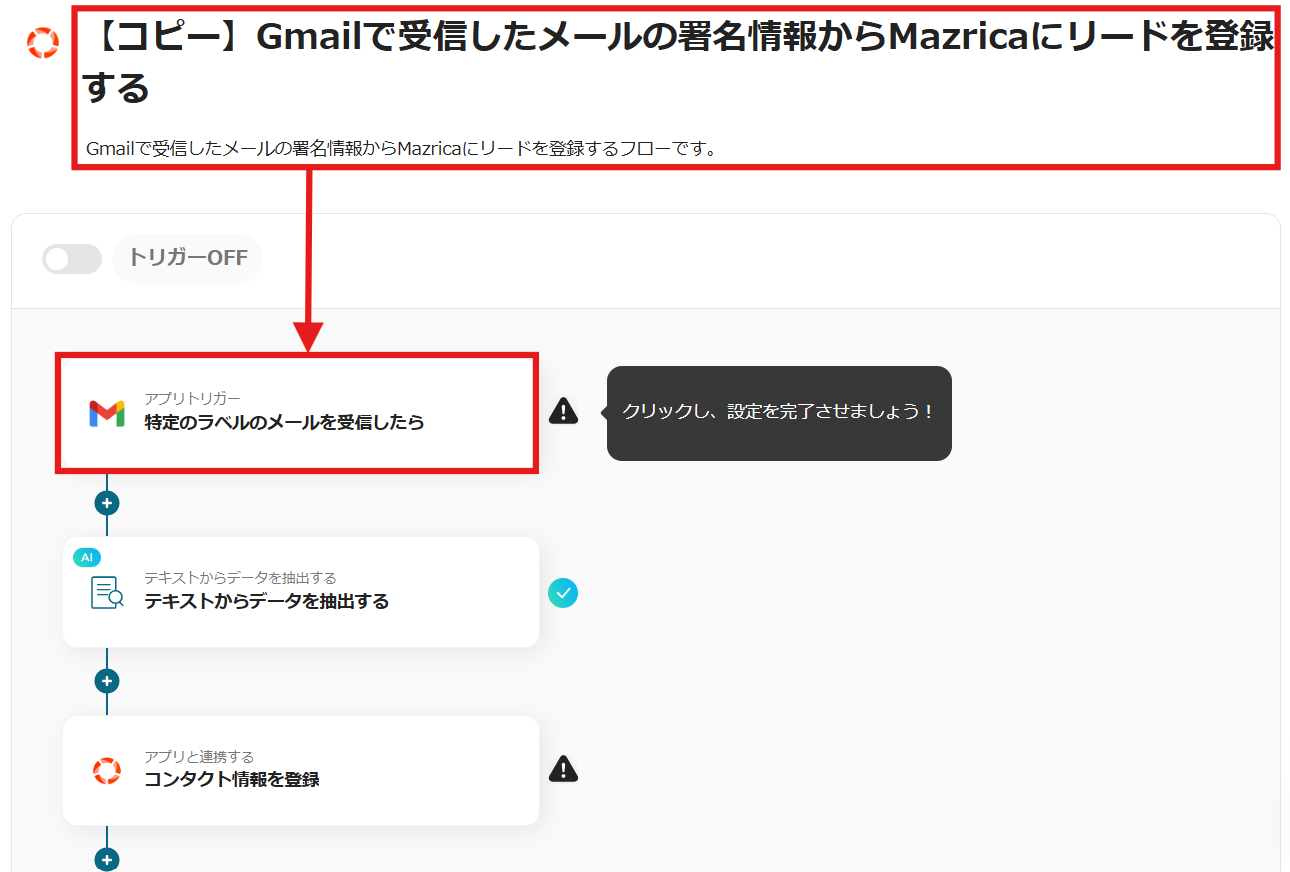Open the 特定のラベルのメールを受信したら trigger step
The height and width of the screenshot is (872, 1290).
coord(297,412)
